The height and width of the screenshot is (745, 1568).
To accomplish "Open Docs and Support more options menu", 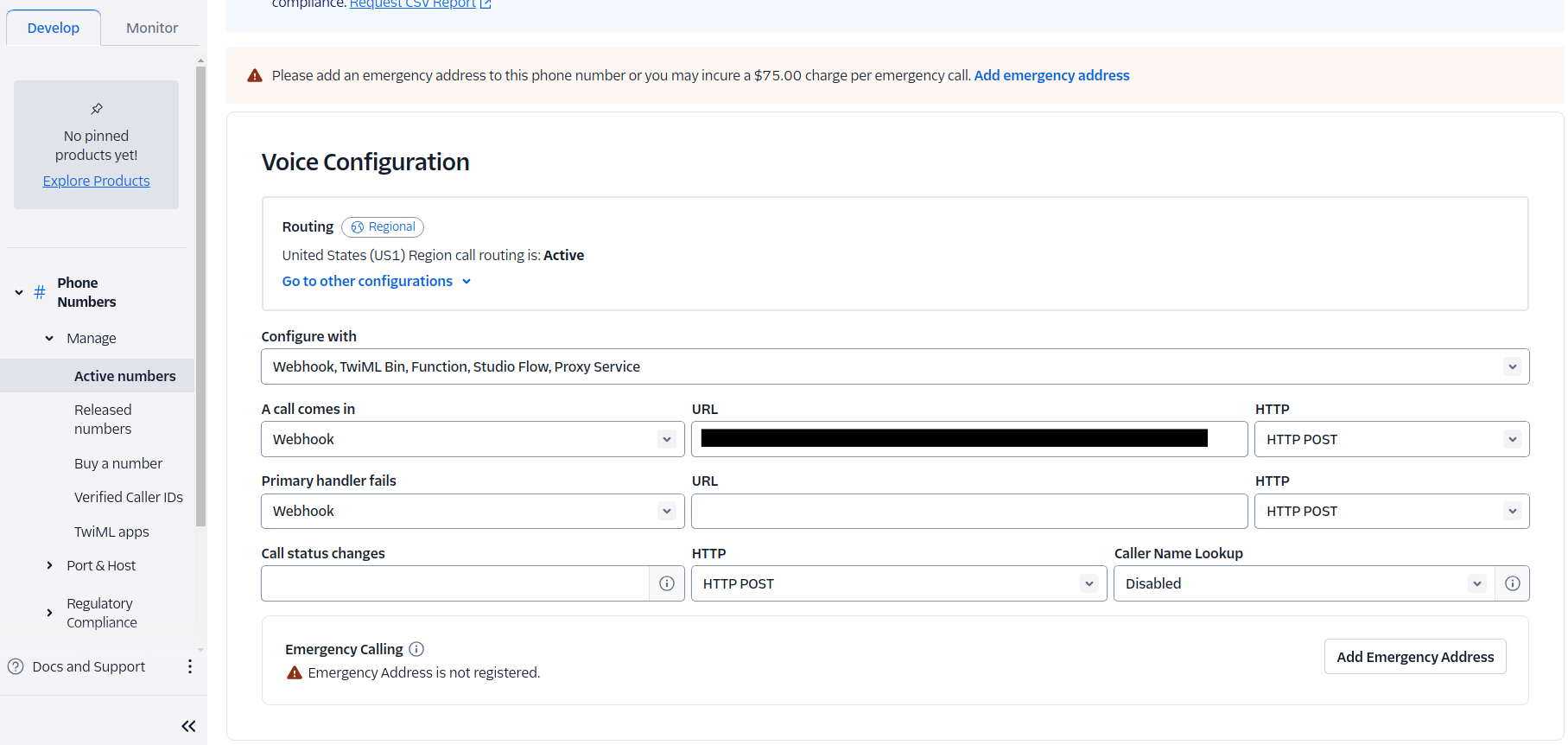I will tap(190, 666).
